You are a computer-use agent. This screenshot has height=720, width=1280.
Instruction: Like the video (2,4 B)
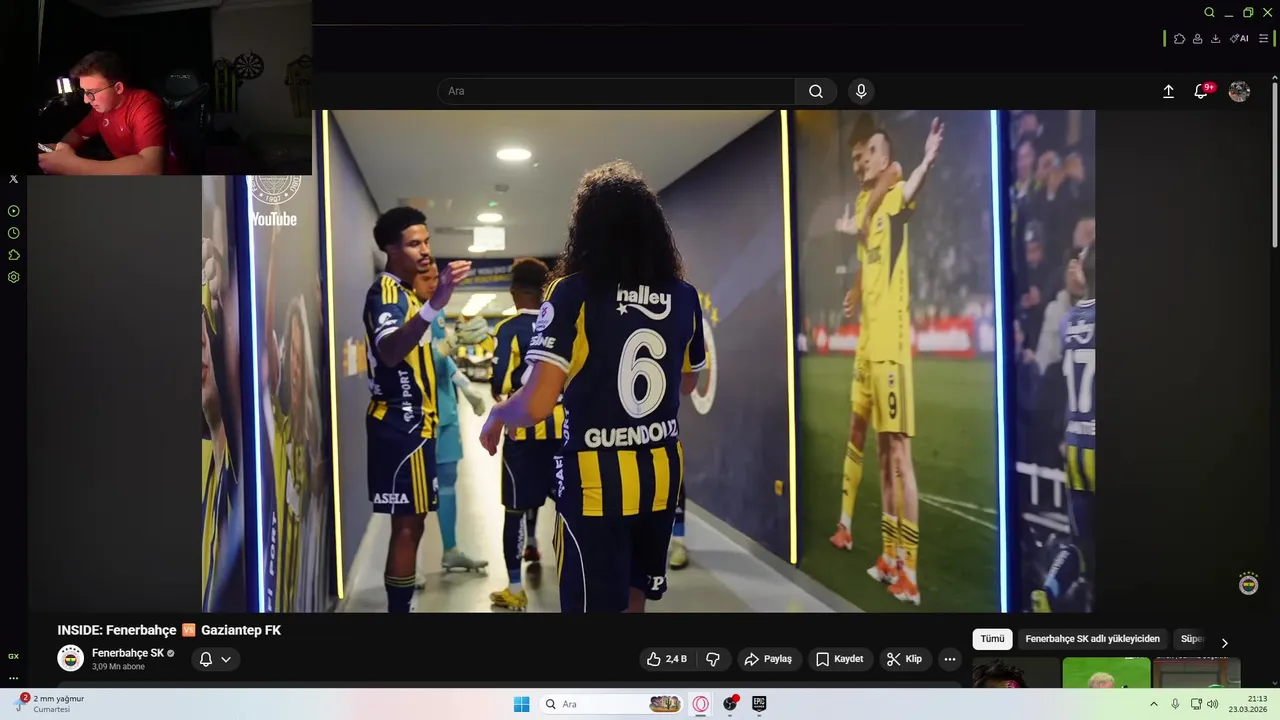click(x=667, y=659)
